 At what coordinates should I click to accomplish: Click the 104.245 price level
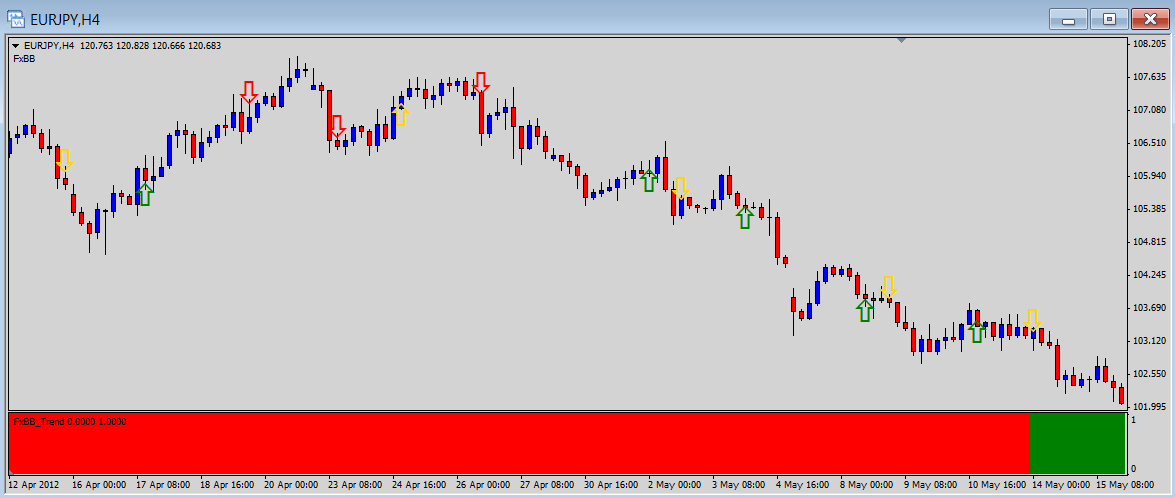click(x=1149, y=274)
